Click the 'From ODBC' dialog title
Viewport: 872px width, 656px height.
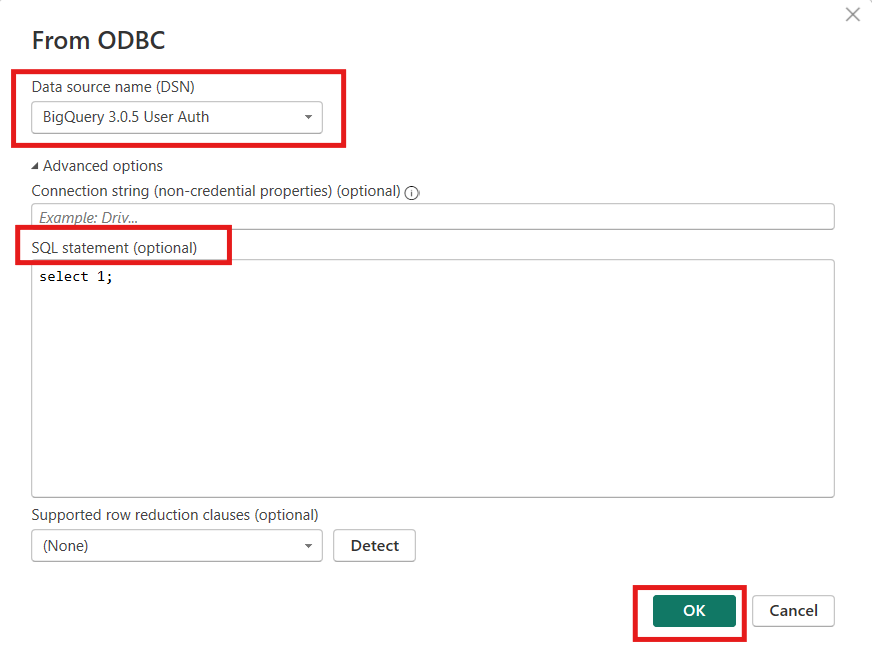pyautogui.click(x=98, y=41)
